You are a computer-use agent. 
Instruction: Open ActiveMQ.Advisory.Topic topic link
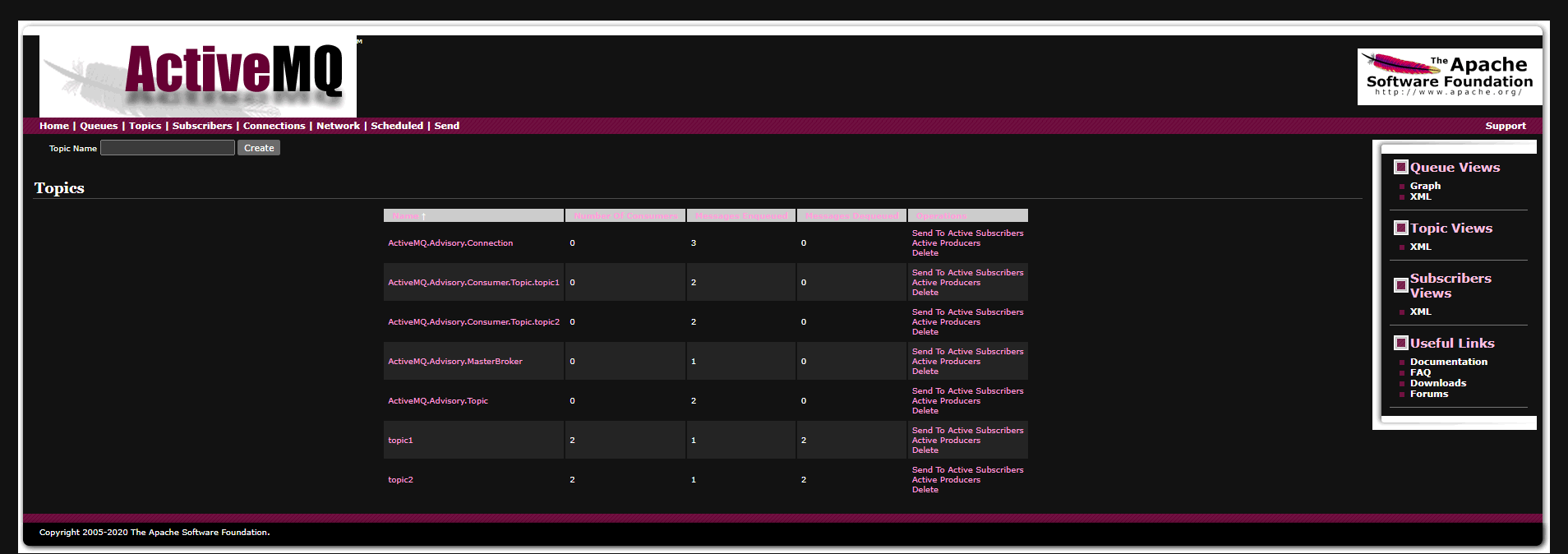[438, 401]
